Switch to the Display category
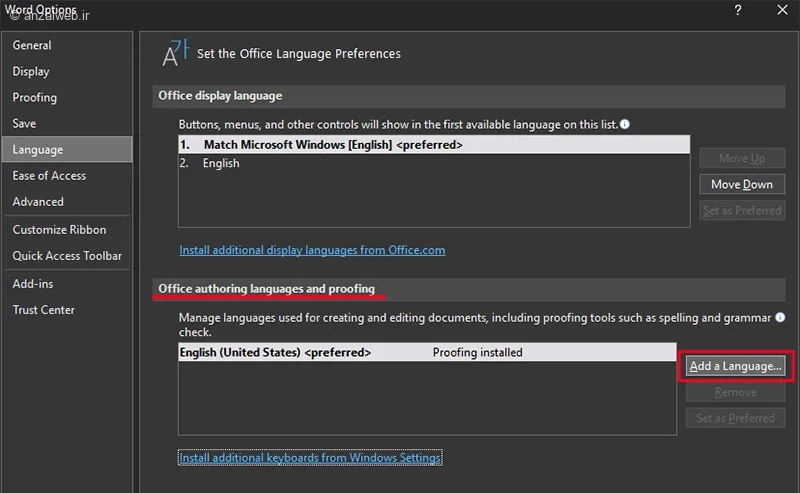 [x=31, y=71]
